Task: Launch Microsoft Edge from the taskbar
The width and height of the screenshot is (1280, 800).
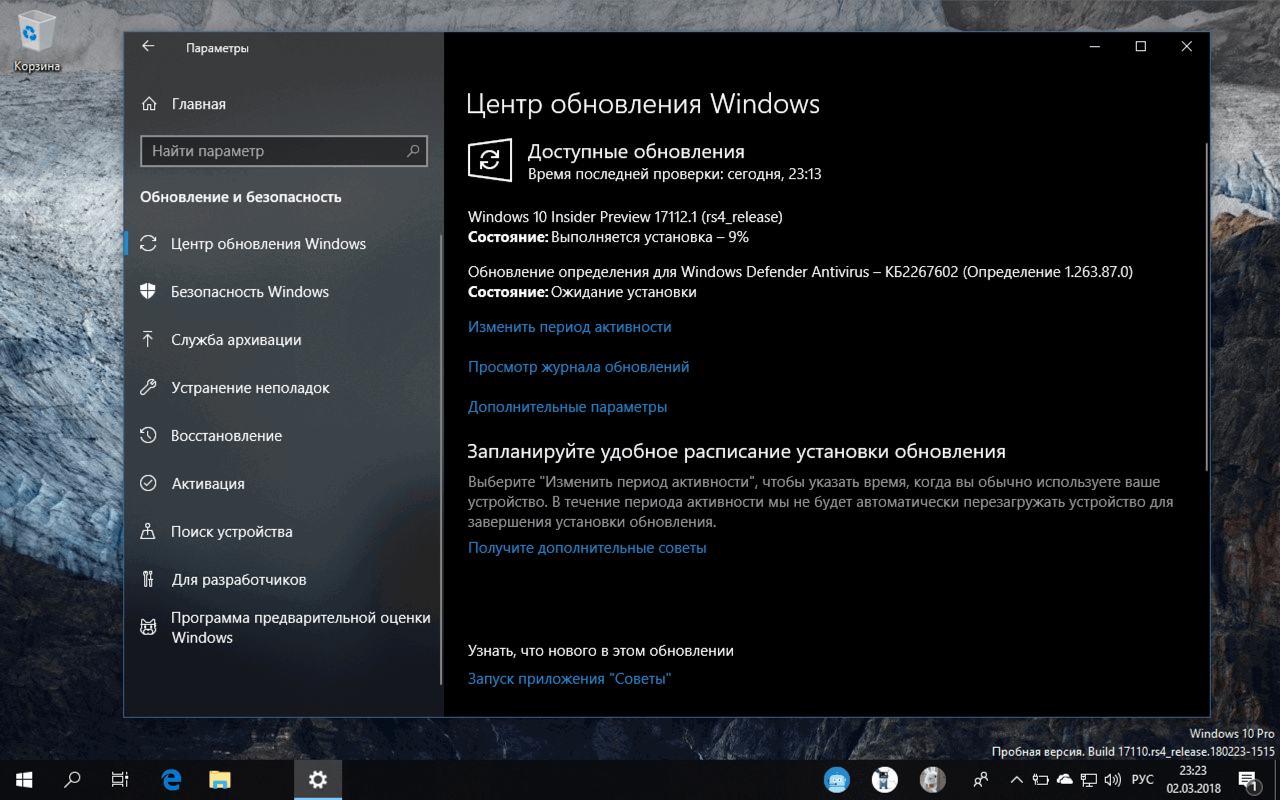Action: tap(172, 779)
